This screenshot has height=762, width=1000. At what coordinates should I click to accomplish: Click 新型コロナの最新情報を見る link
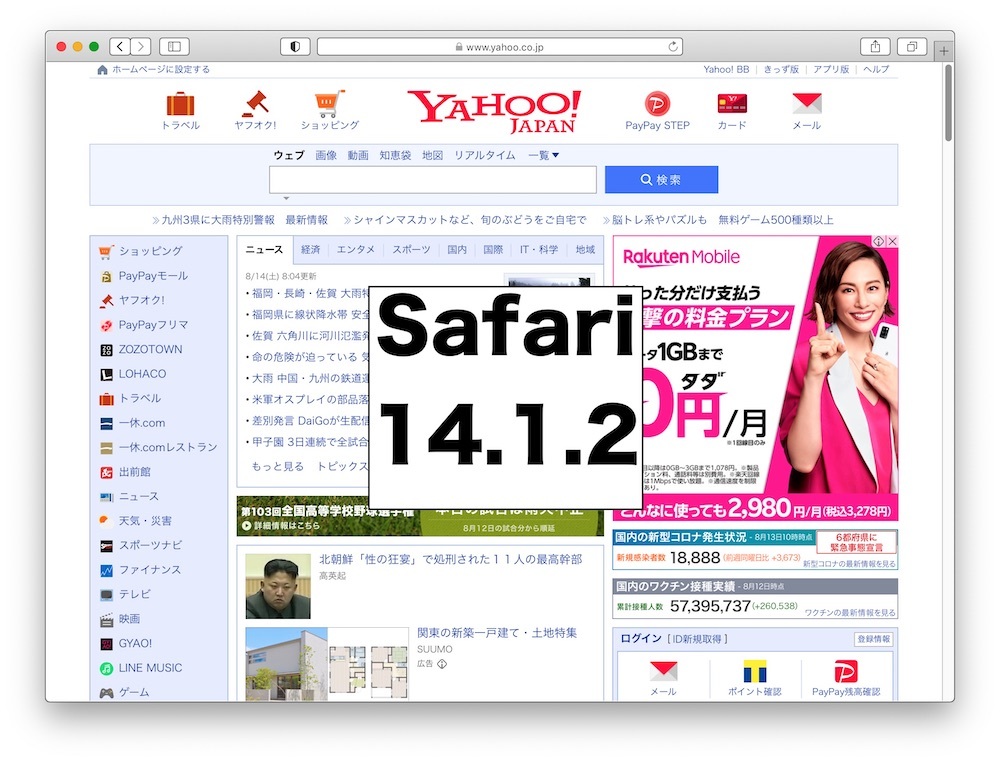point(849,564)
